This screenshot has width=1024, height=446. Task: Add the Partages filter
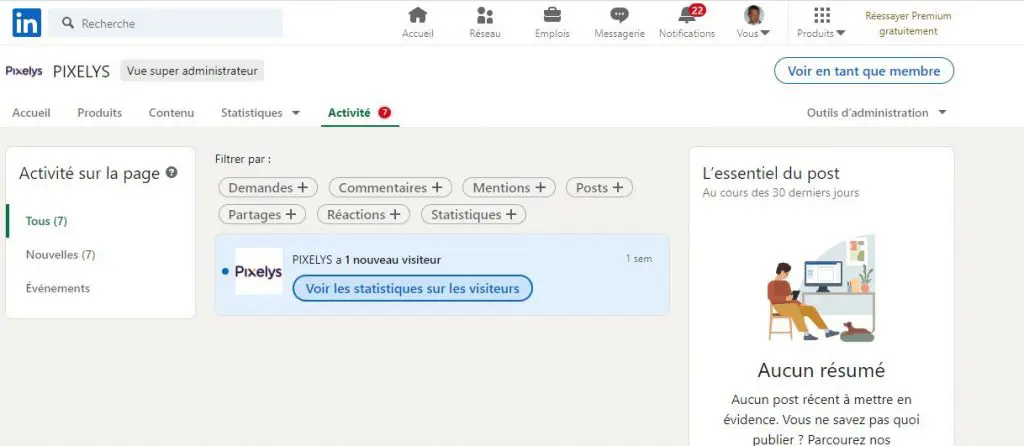262,214
